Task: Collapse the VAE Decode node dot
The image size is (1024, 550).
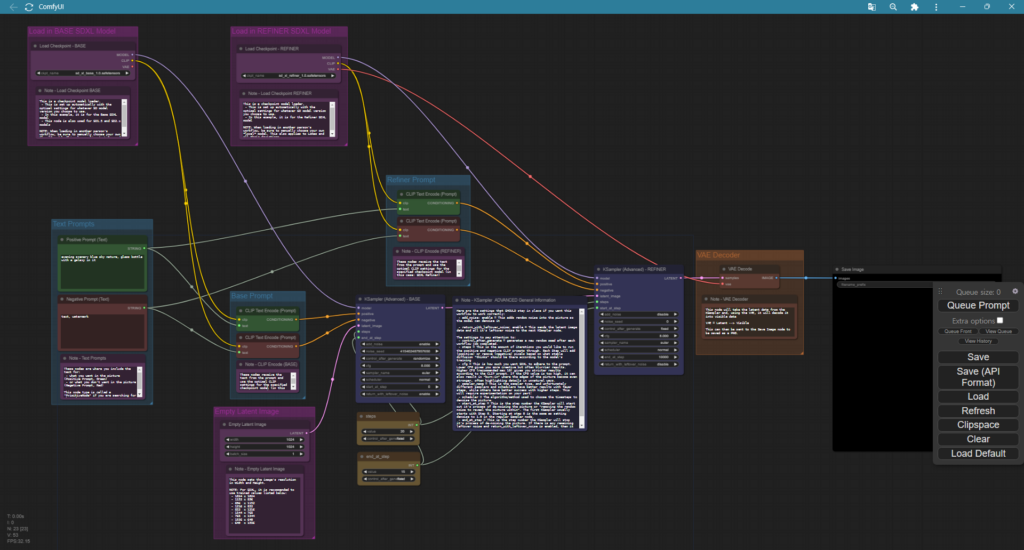Action: [724, 269]
